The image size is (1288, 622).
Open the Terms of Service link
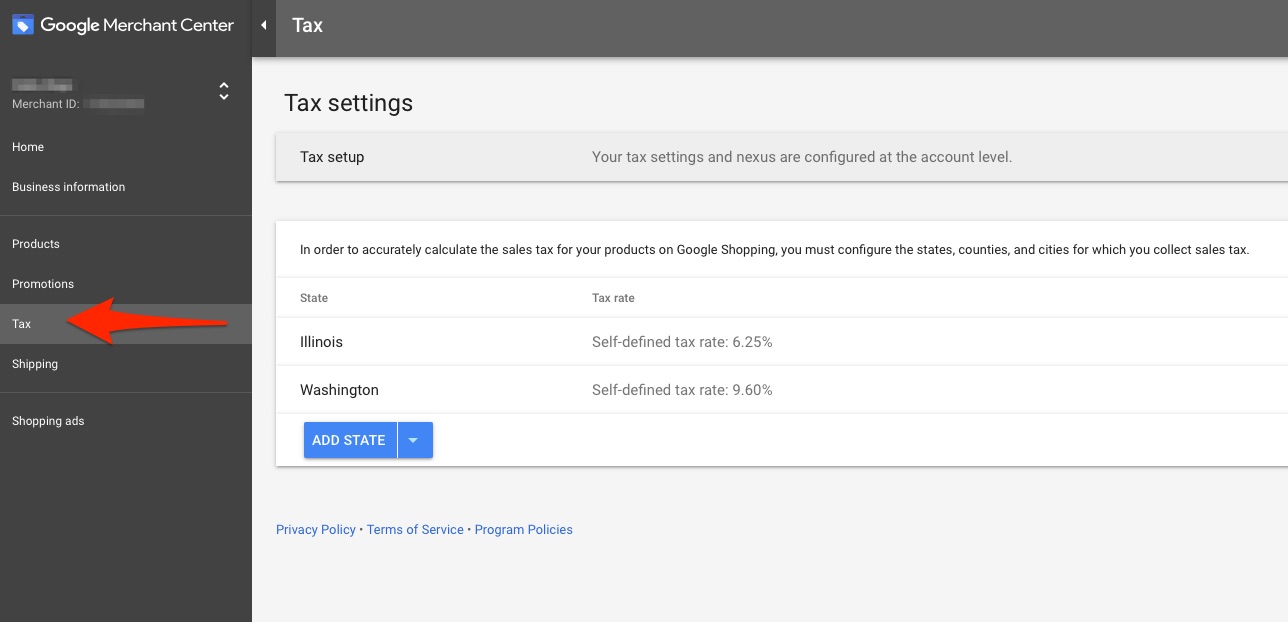(415, 529)
